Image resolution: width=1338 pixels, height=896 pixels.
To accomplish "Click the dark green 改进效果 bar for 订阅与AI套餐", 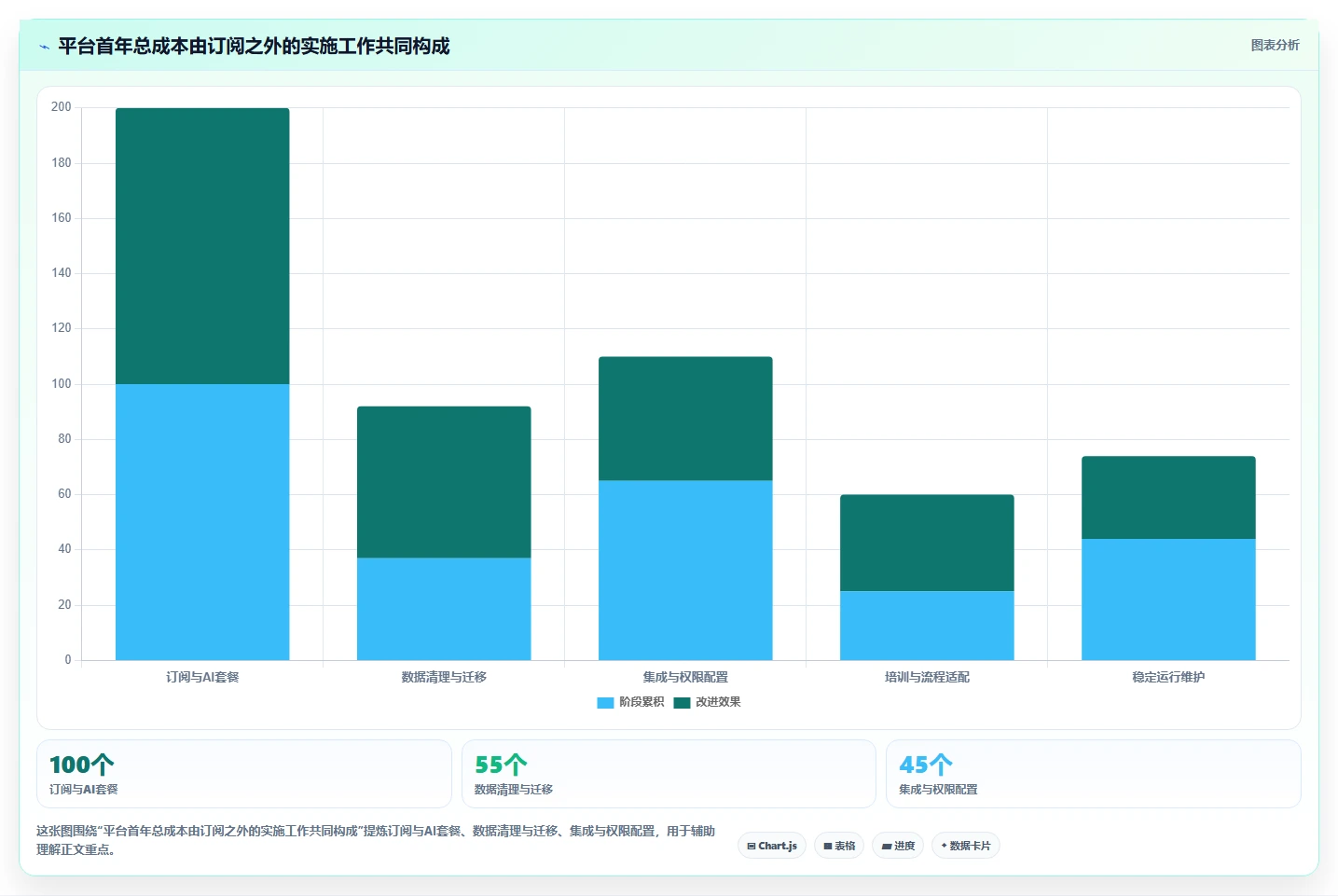I will click(202, 246).
